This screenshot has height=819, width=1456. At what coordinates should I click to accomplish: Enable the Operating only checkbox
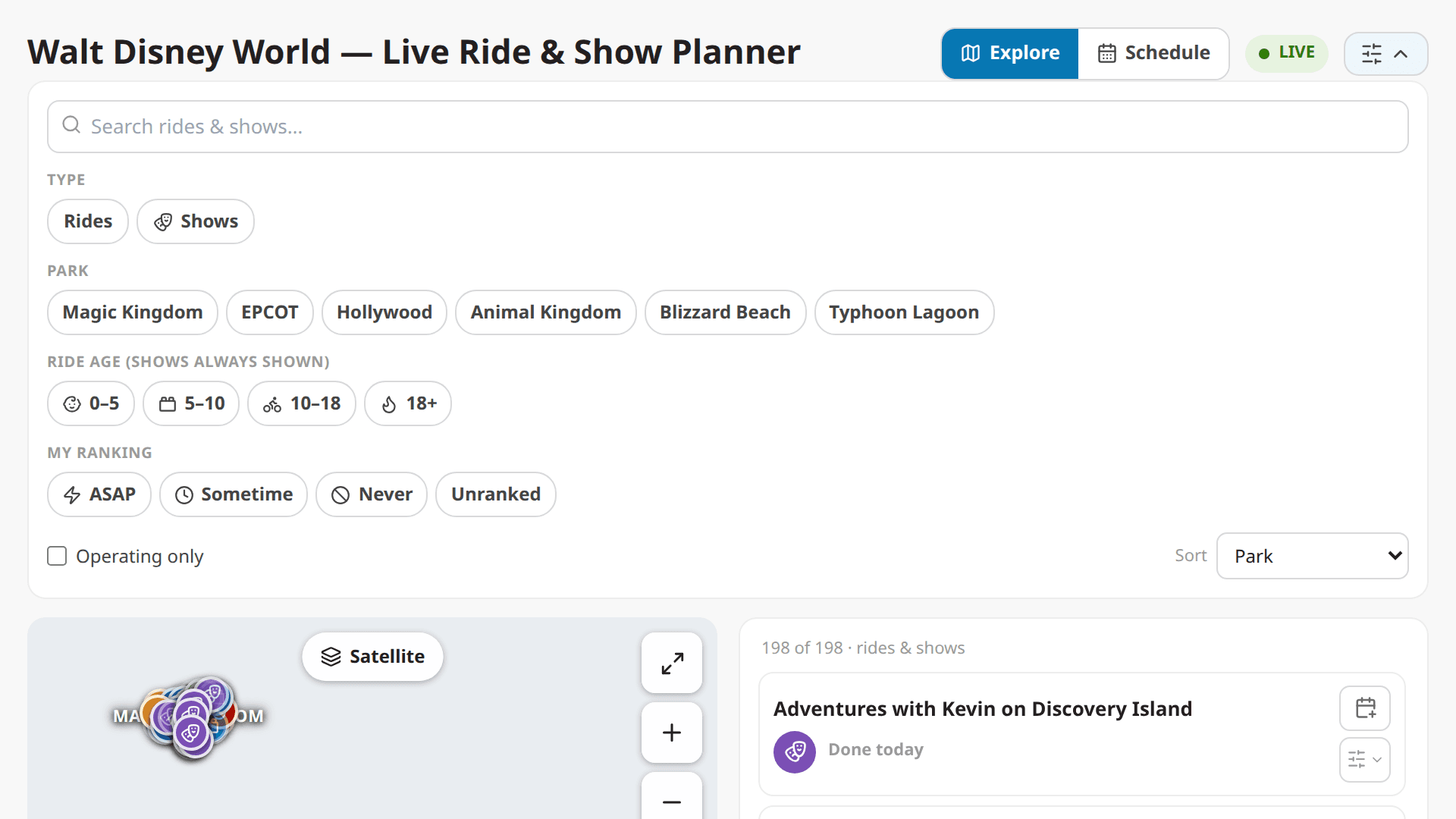tap(57, 556)
